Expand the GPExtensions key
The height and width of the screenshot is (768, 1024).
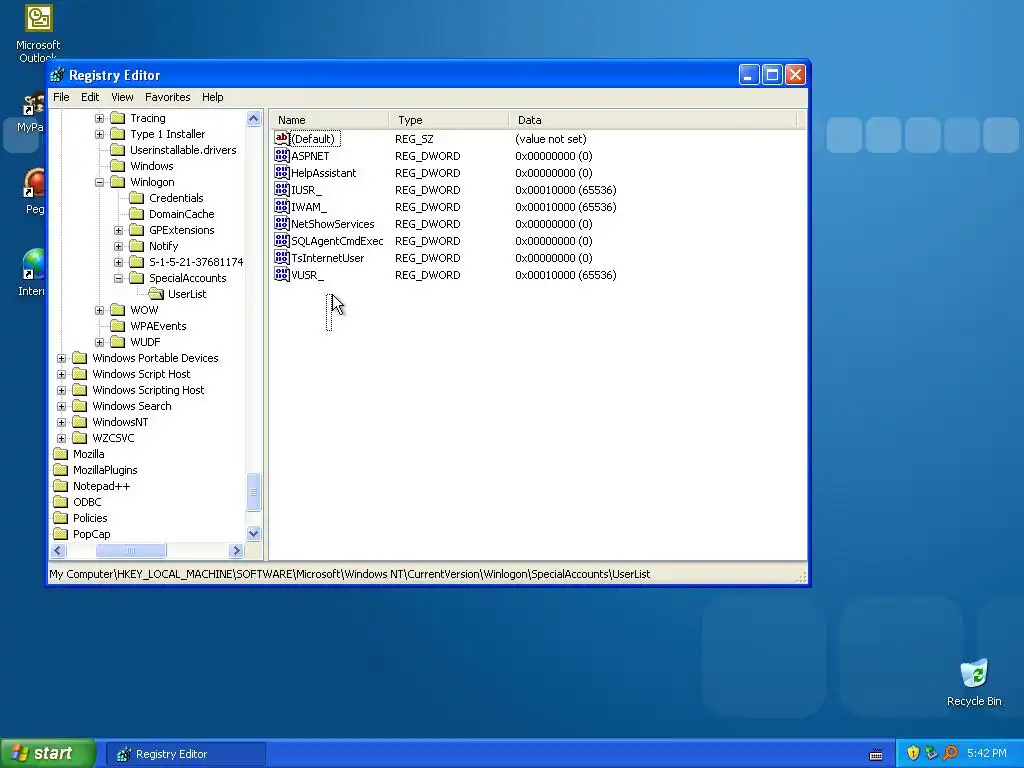[x=118, y=231]
